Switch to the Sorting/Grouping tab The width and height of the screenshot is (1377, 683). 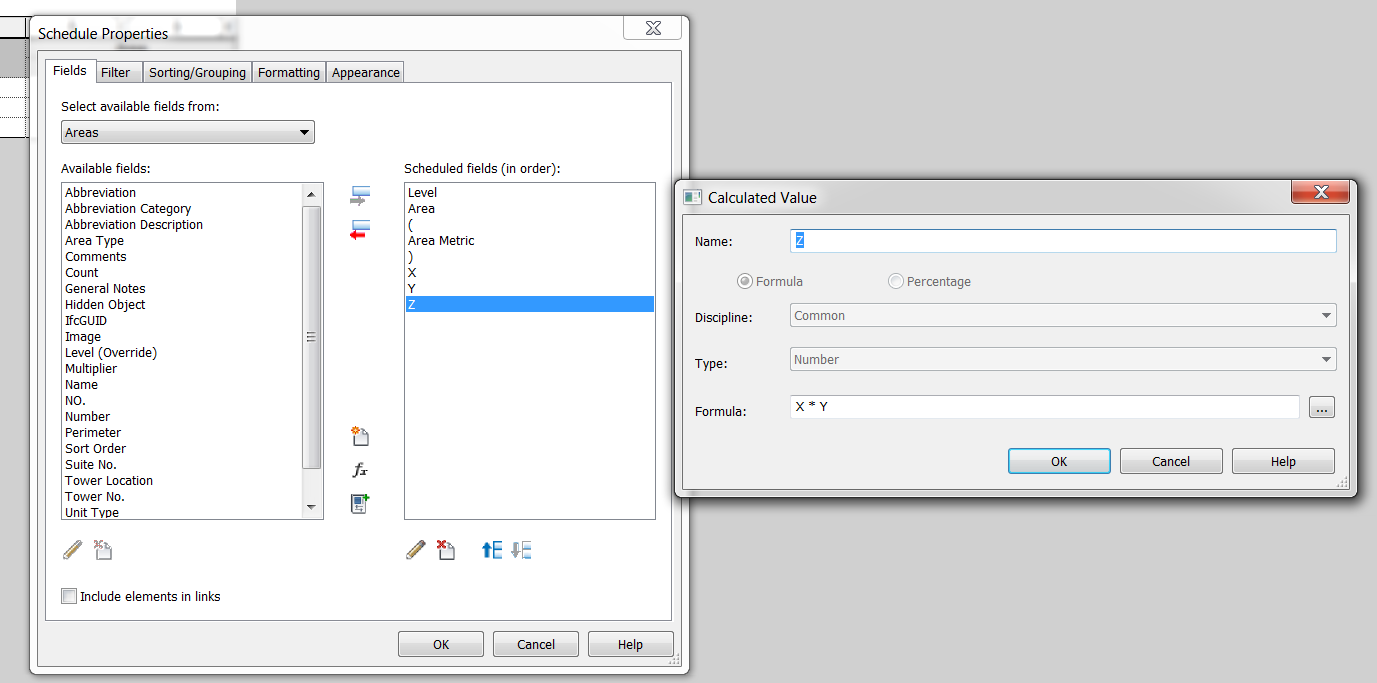coord(197,72)
